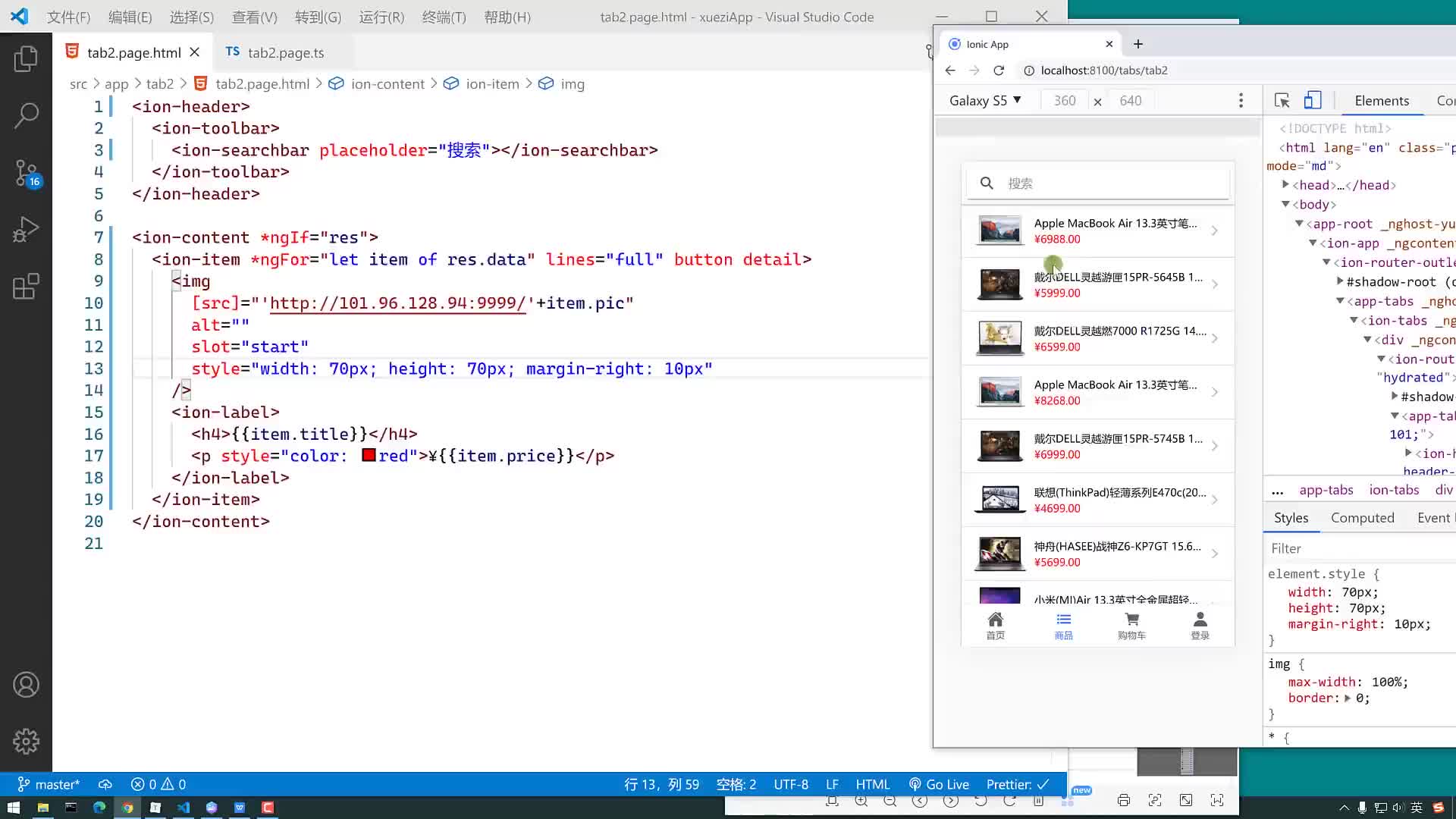
Task: Click the master branch status item
Action: click(x=49, y=784)
